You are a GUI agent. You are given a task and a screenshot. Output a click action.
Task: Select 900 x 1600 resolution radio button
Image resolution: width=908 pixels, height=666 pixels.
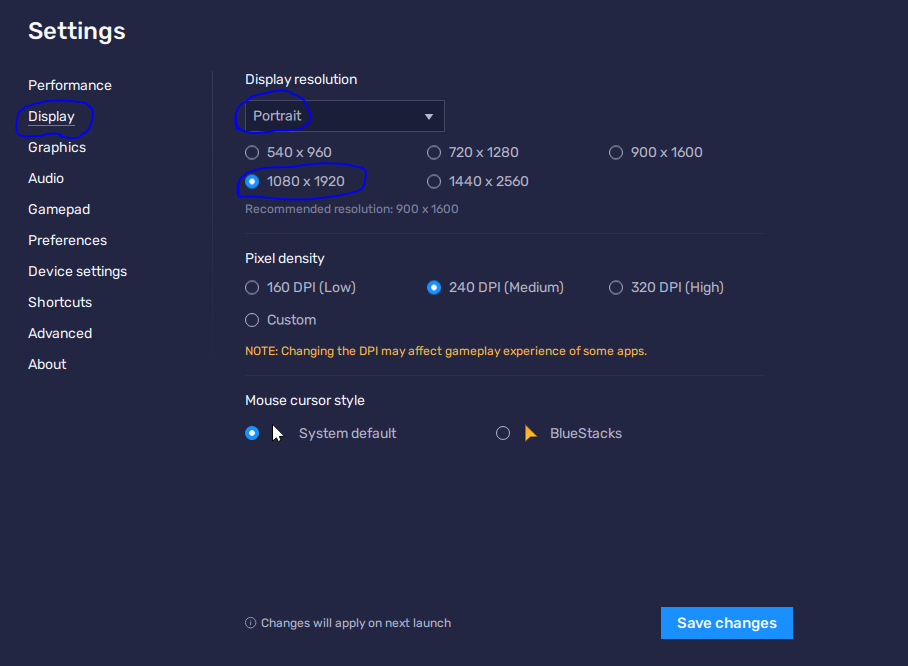616,153
